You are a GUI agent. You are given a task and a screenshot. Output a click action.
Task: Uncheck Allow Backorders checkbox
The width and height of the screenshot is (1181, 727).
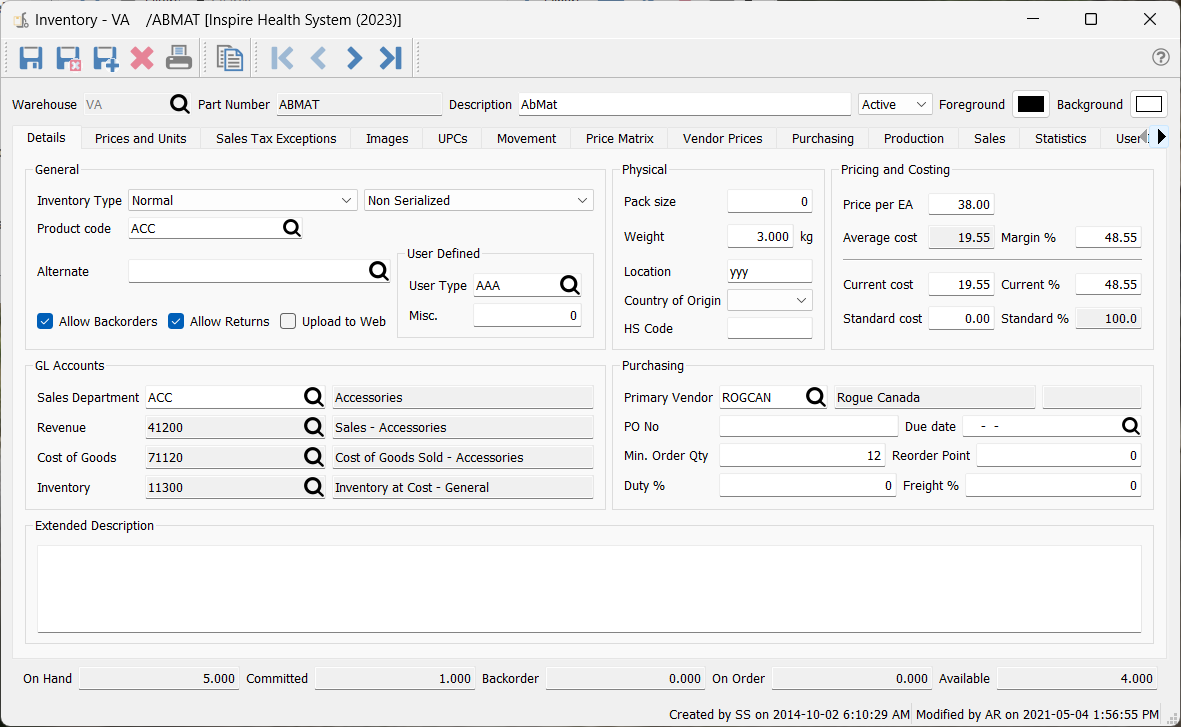(x=45, y=321)
